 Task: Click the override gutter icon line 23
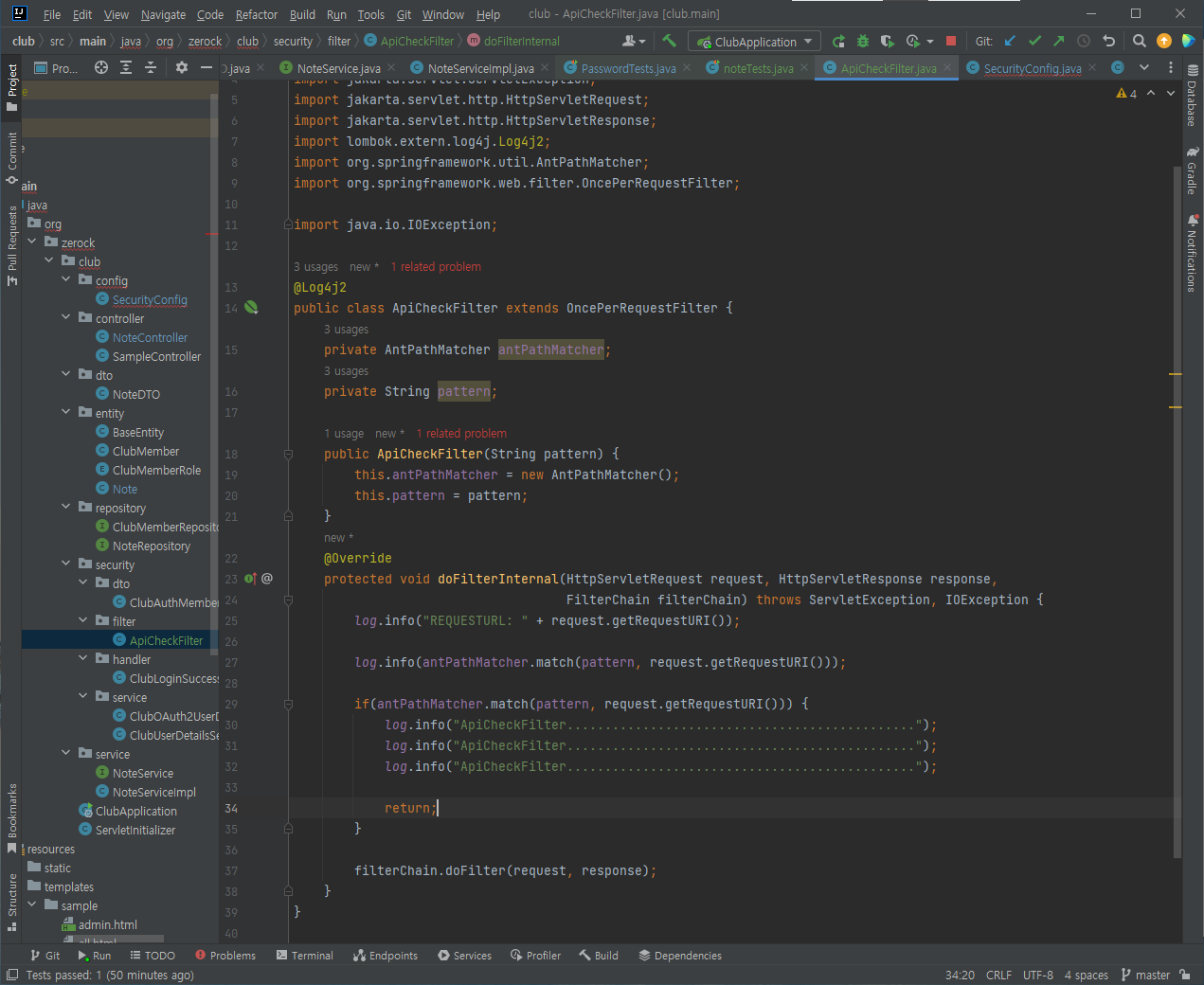(x=250, y=578)
